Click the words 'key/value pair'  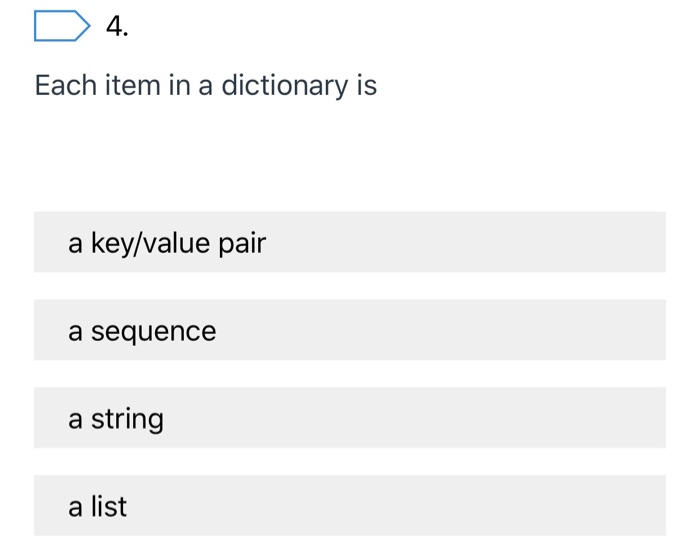[x=179, y=243]
